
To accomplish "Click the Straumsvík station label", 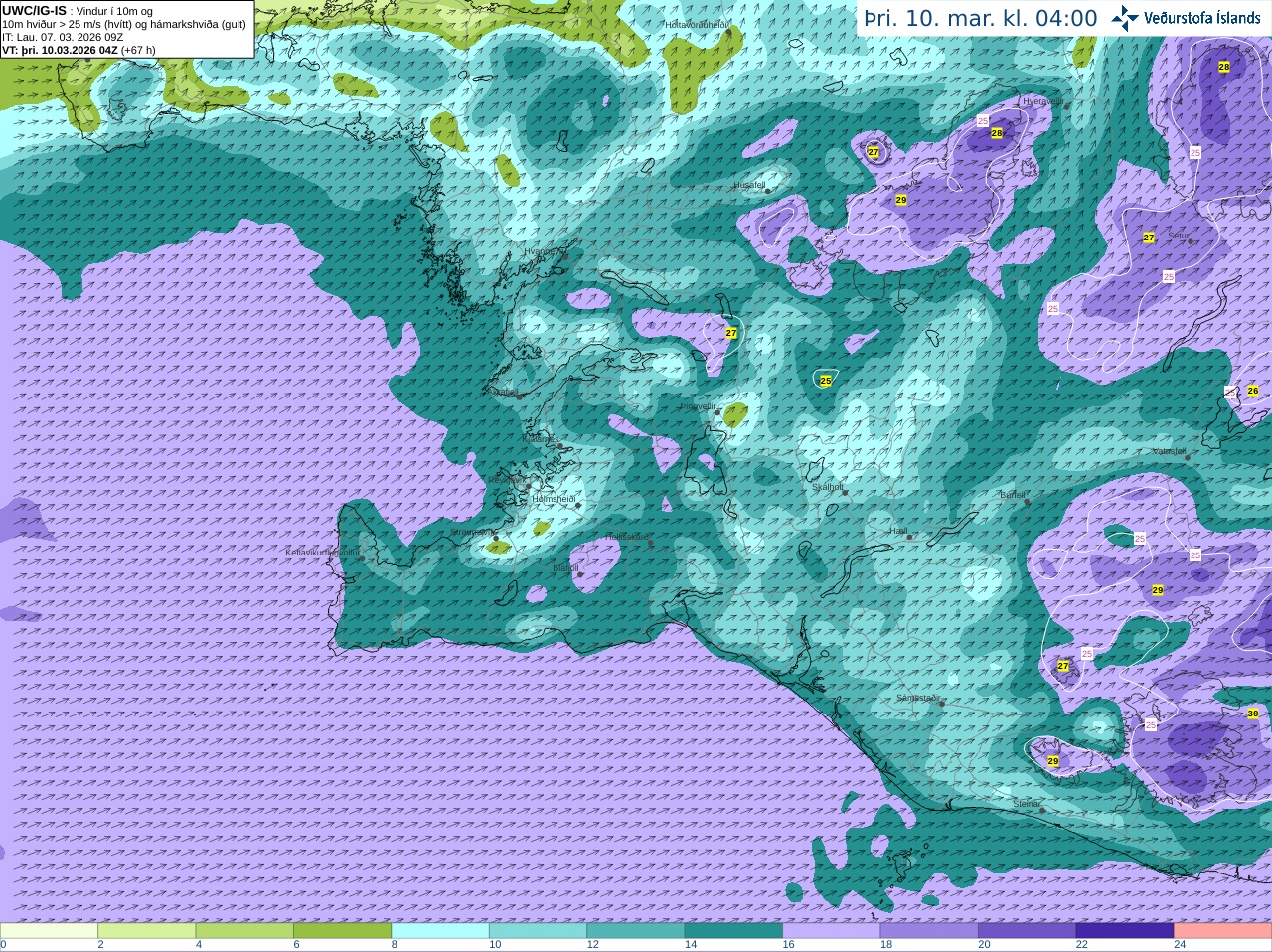I will click(471, 532).
